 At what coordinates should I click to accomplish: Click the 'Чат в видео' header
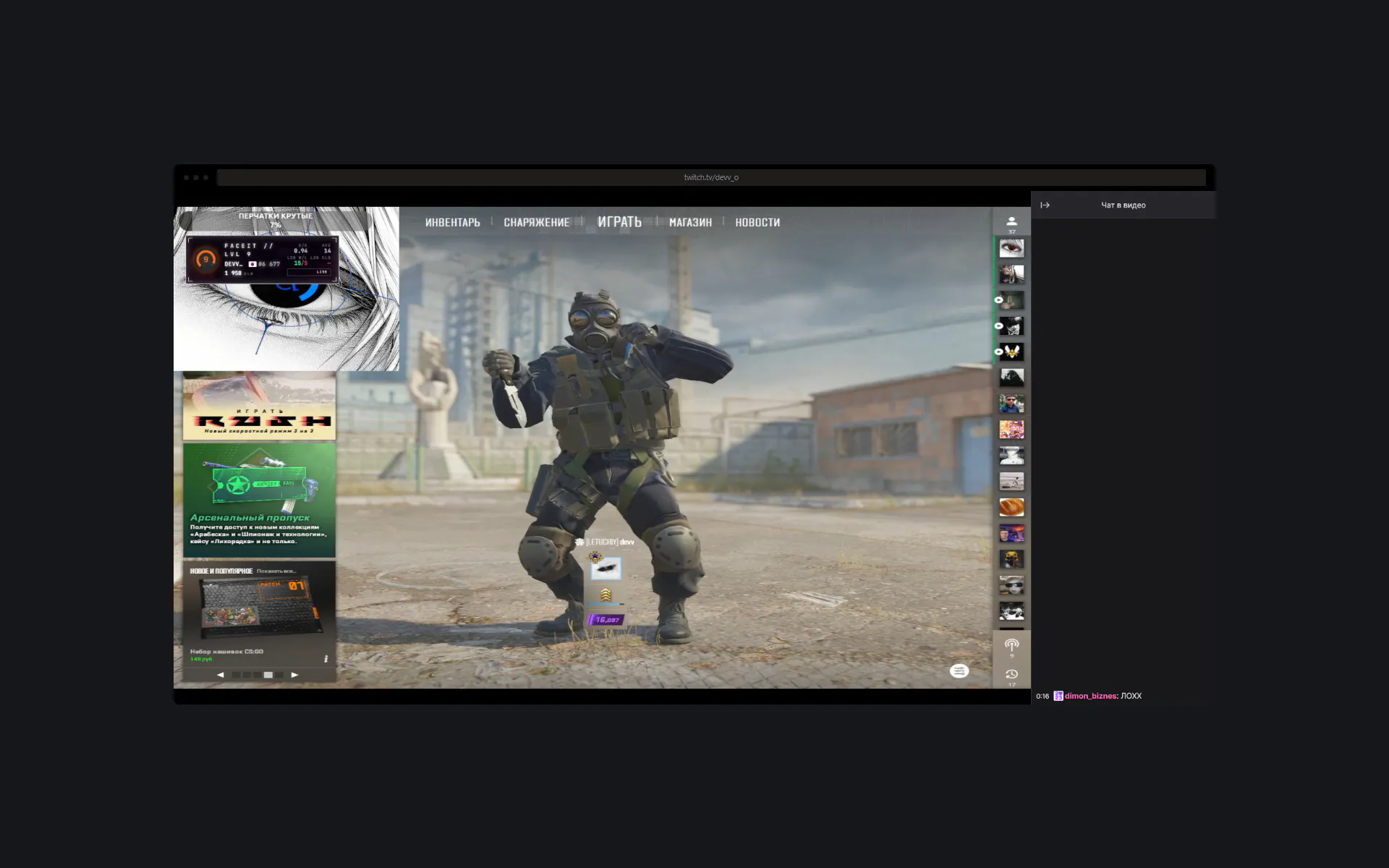(1123, 205)
